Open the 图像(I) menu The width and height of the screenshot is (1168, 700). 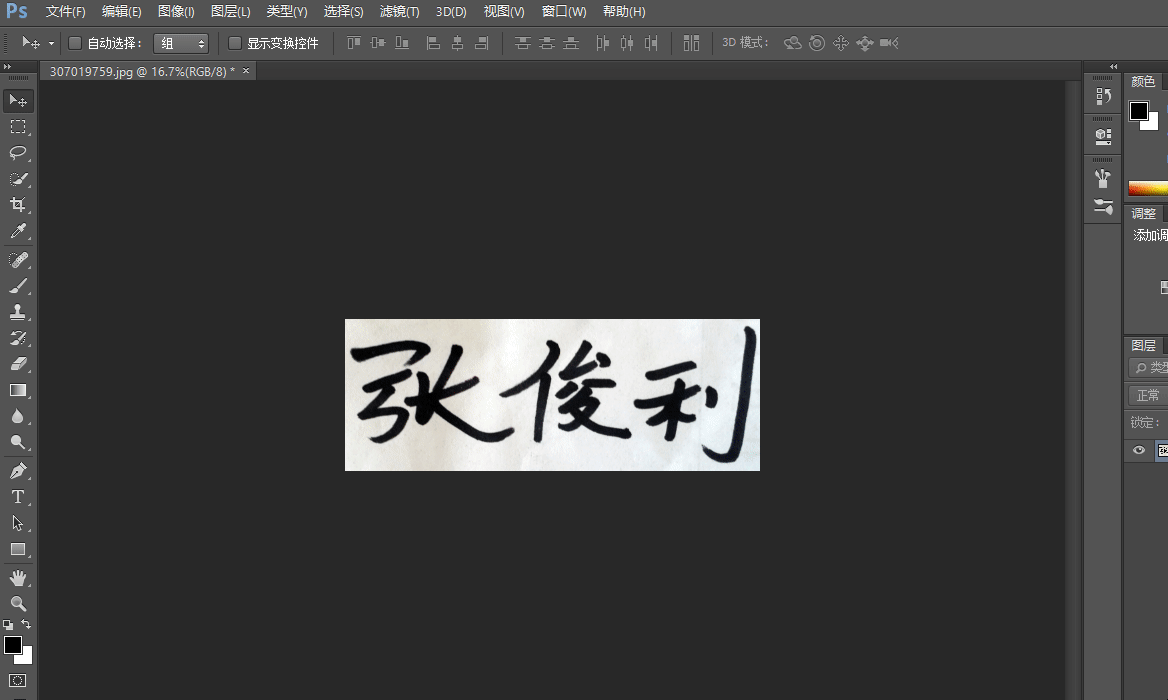(176, 12)
